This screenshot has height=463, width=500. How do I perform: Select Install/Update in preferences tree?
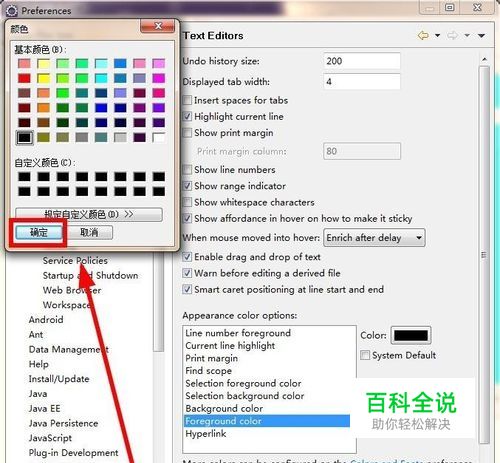click(59, 379)
